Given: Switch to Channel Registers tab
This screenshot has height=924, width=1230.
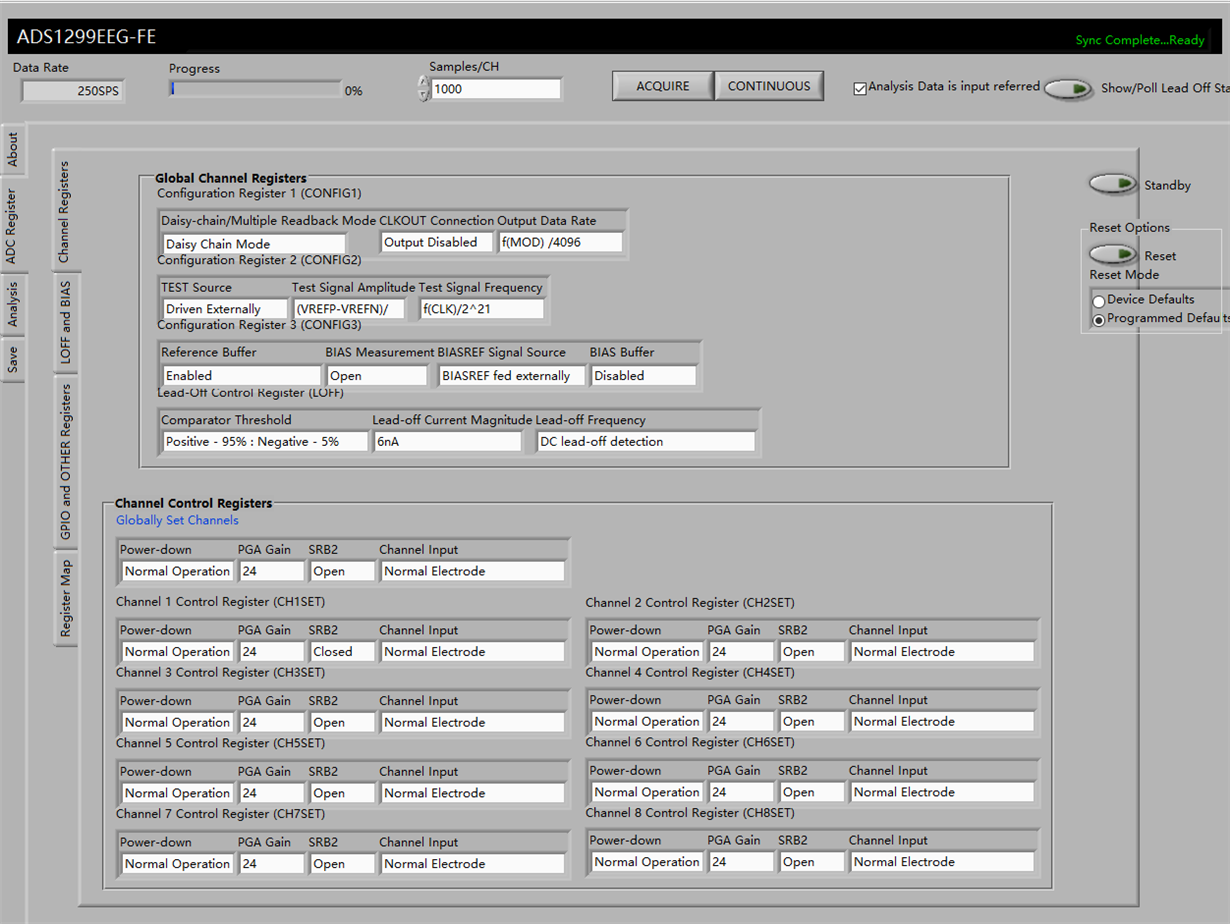Looking at the screenshot, I should point(65,214).
